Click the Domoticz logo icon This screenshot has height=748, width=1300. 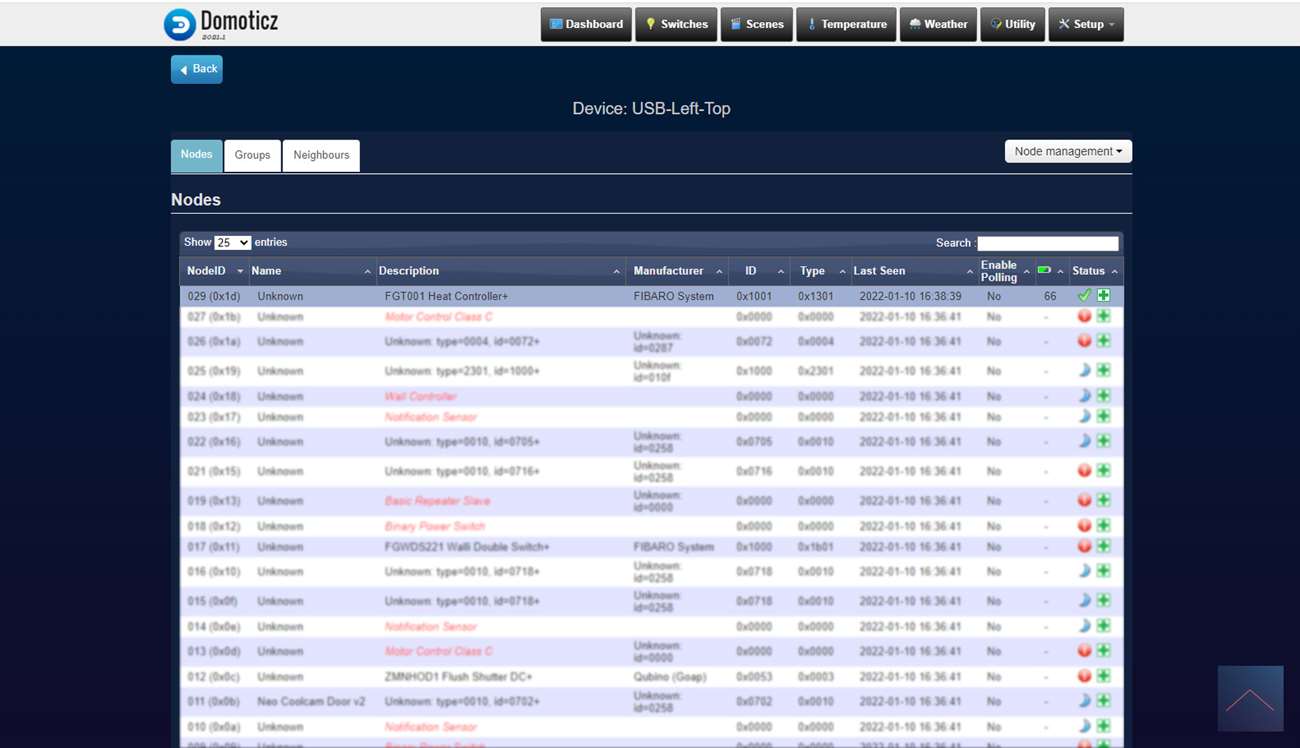coord(180,24)
